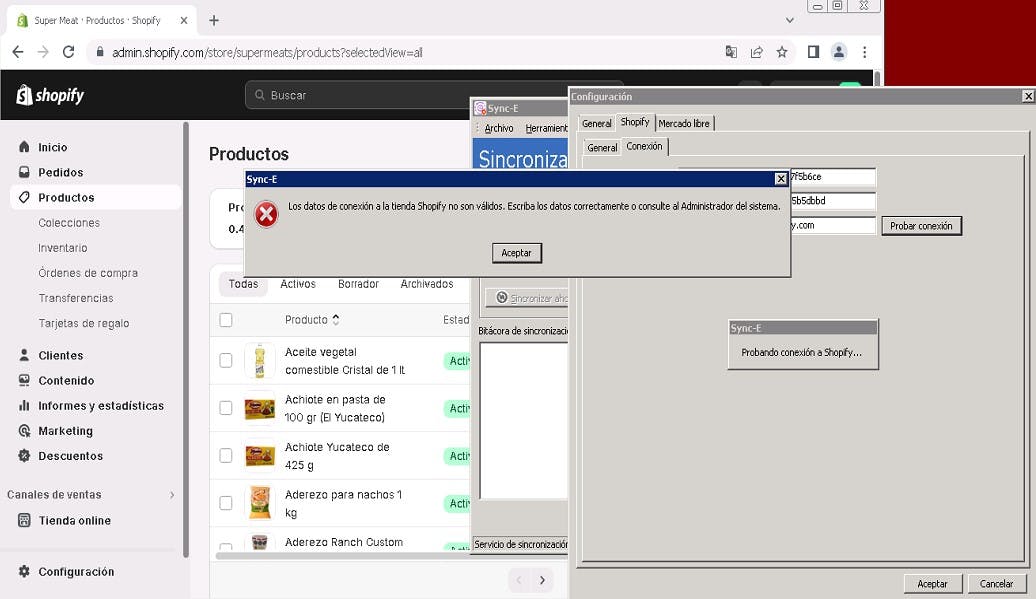1036x599 pixels.
Task: Click Aceptar in the Configuración window
Action: click(x=932, y=584)
